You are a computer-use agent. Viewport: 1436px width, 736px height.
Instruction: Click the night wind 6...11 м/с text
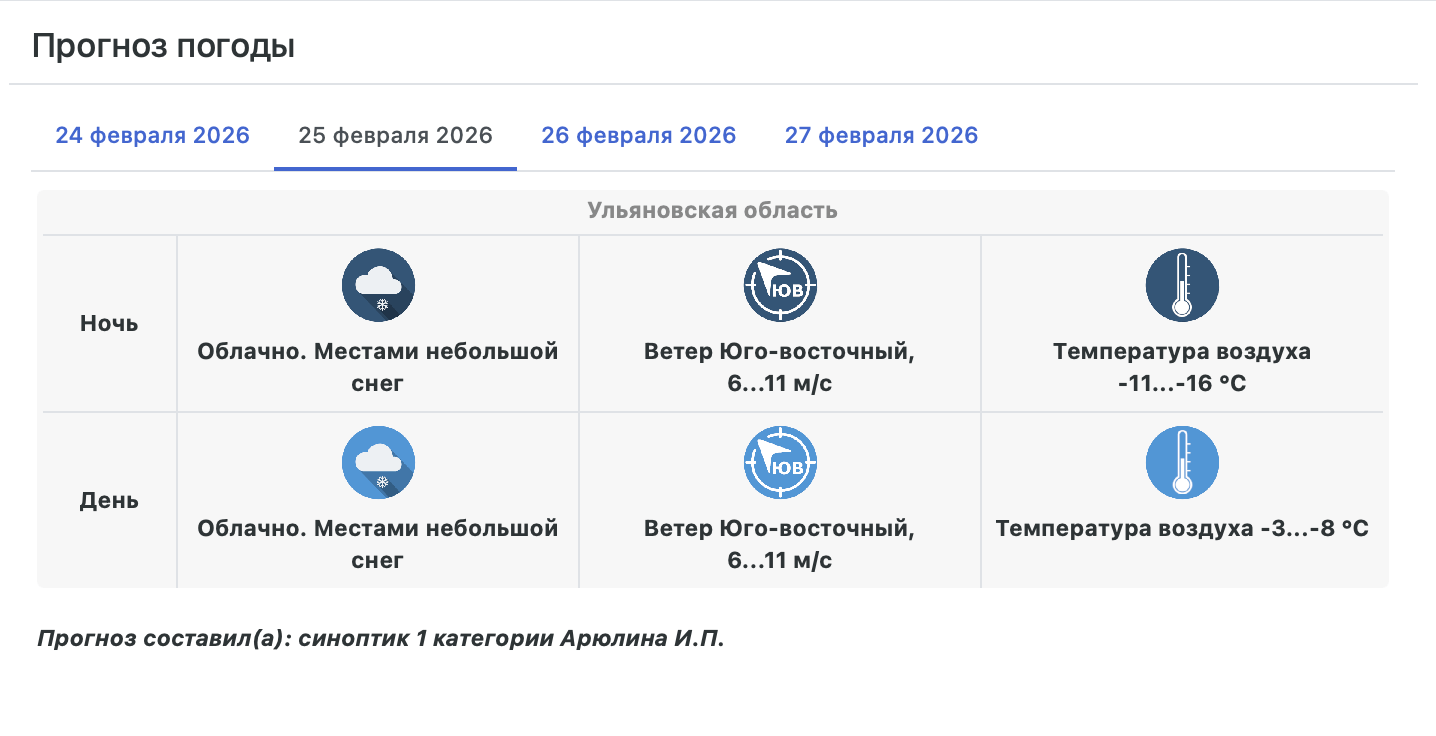pyautogui.click(x=780, y=384)
